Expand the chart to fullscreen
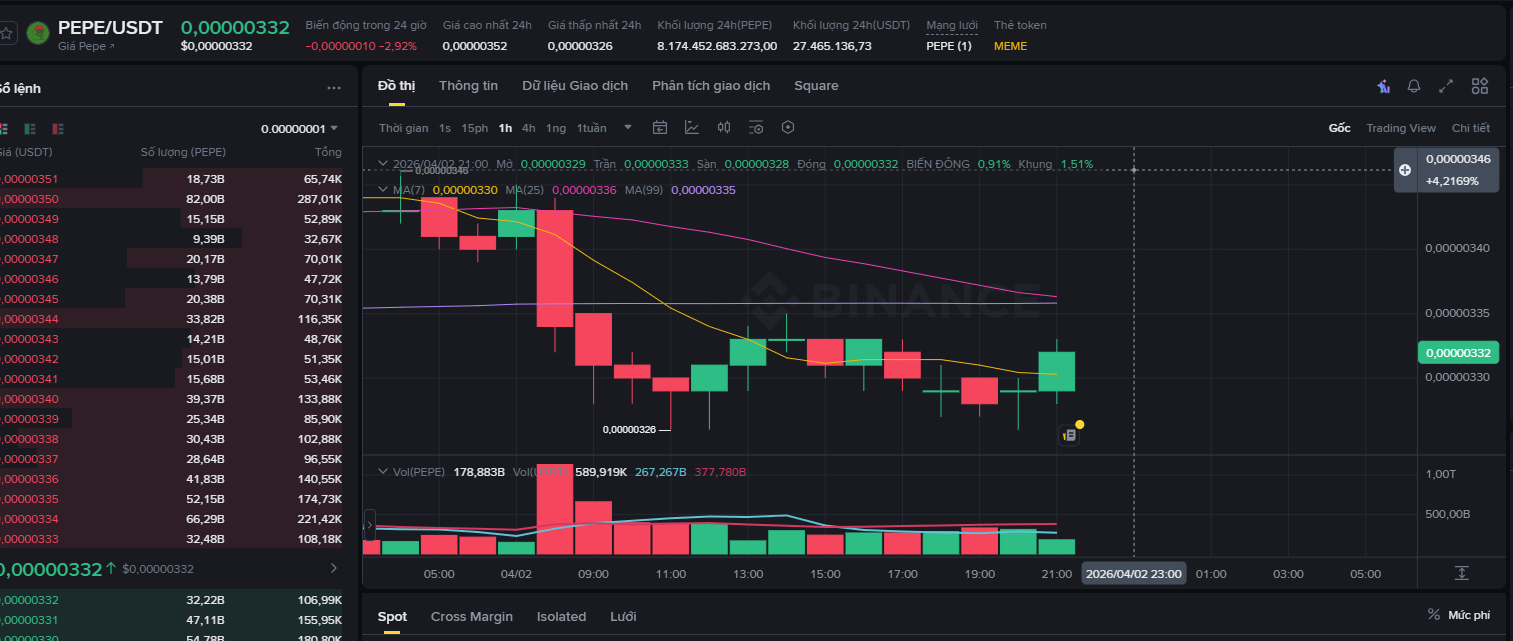Image resolution: width=1513 pixels, height=641 pixels. 1446,86
